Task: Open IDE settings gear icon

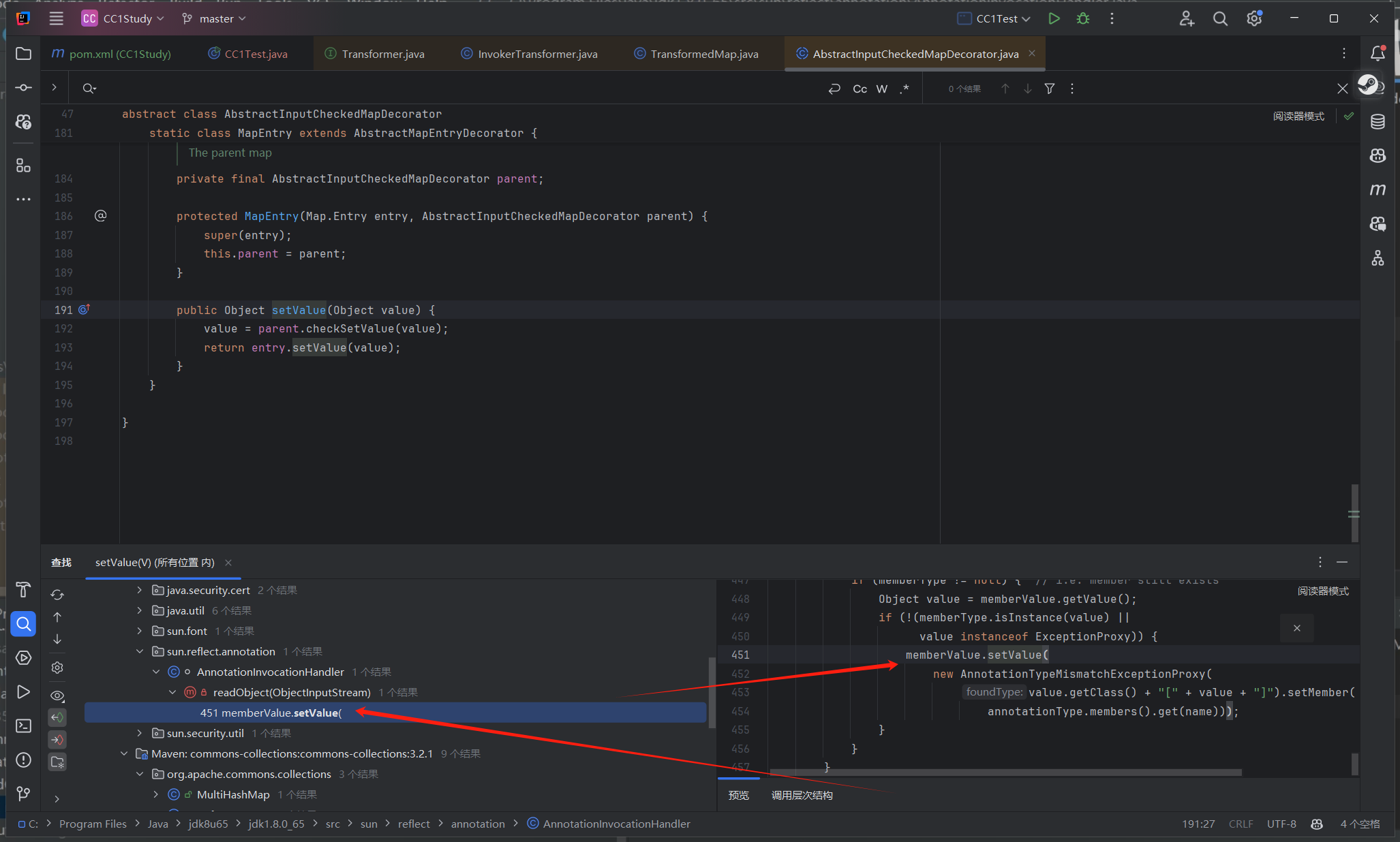Action: click(1254, 18)
